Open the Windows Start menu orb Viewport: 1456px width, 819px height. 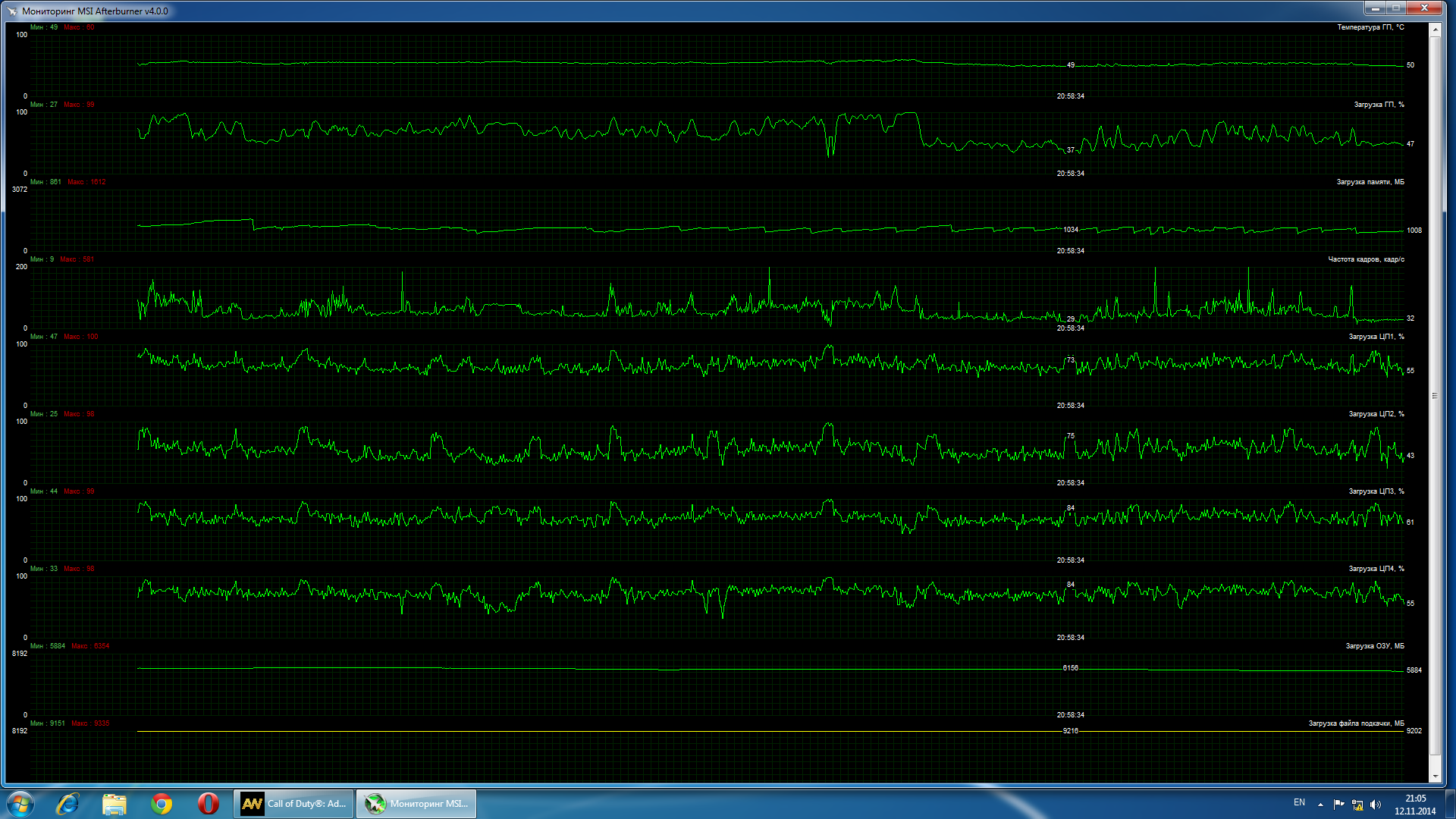coord(20,803)
